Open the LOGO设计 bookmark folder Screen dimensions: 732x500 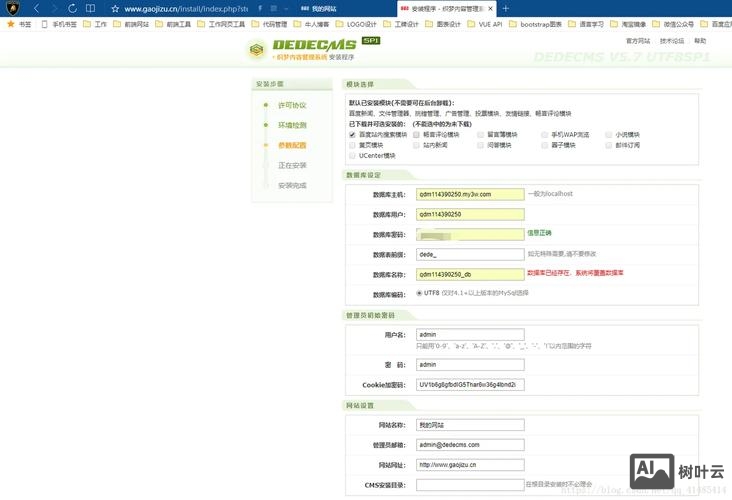(x=356, y=24)
